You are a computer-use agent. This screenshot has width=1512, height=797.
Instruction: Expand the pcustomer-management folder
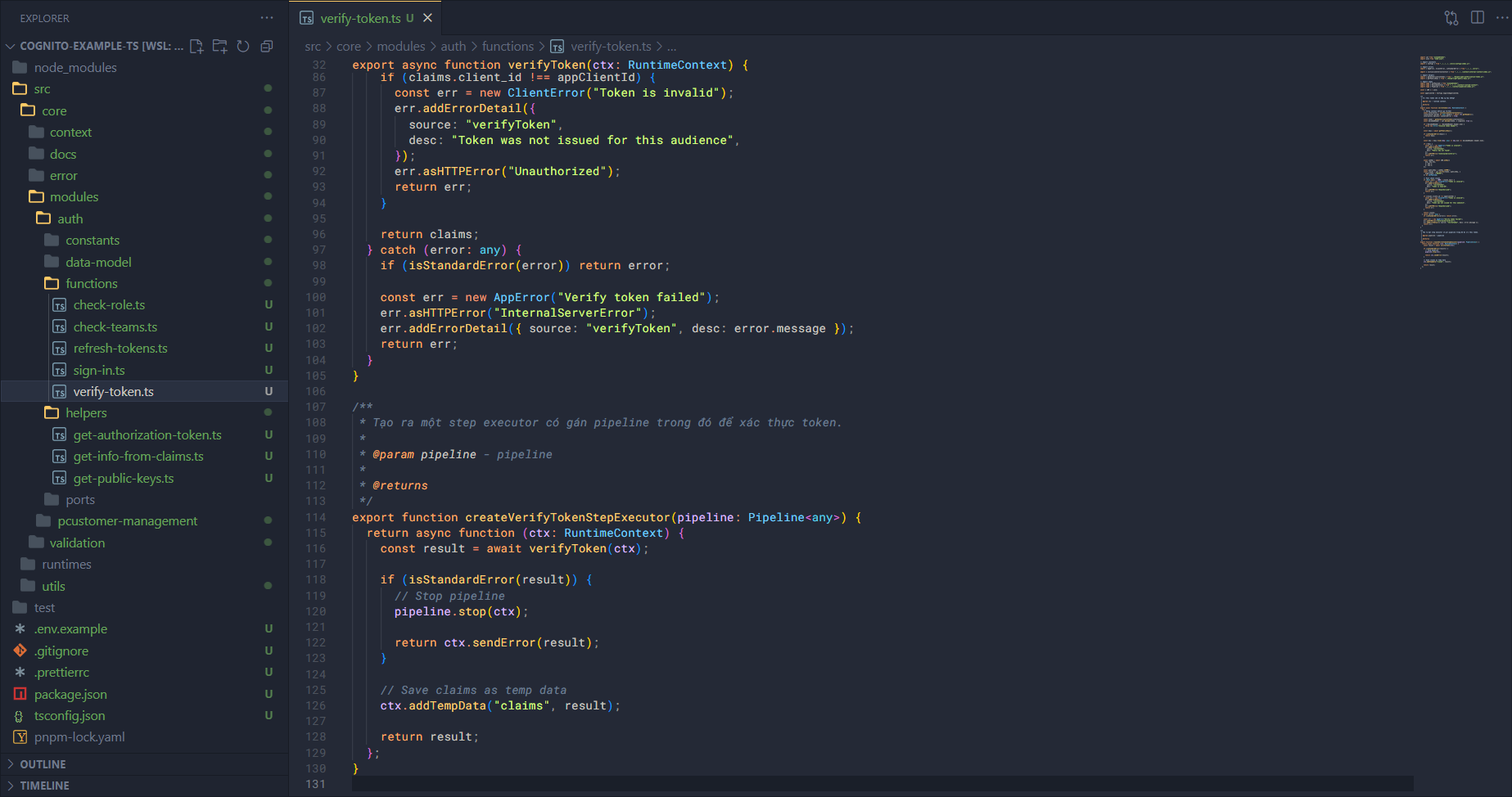tap(127, 521)
